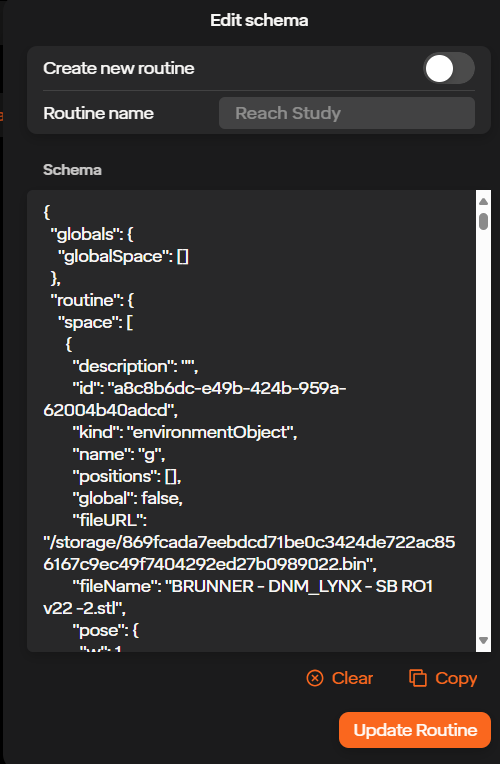
Task: Click the Update Routine button
Action: [415, 729]
